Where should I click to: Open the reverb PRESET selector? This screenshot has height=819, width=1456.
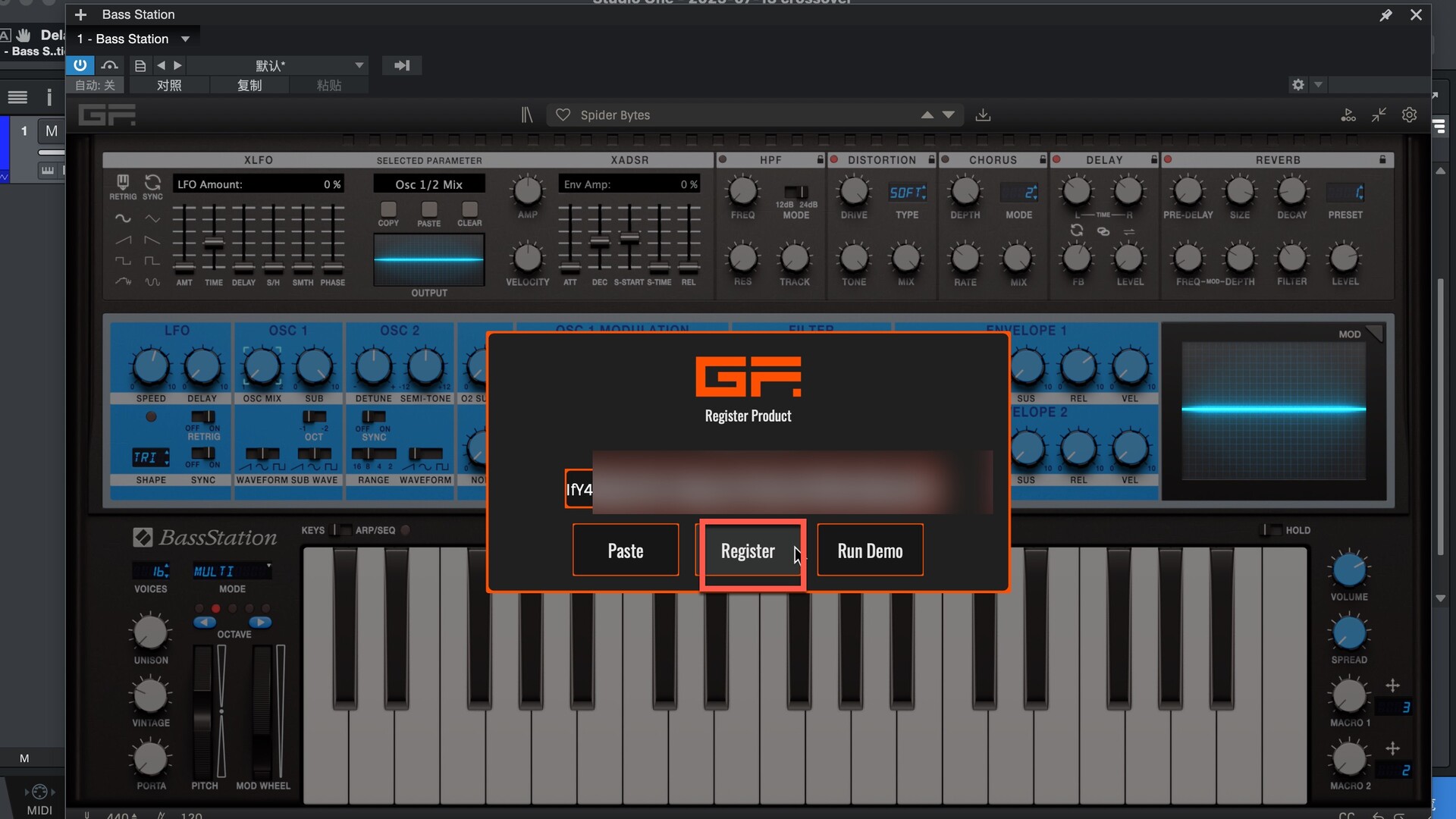pyautogui.click(x=1345, y=193)
